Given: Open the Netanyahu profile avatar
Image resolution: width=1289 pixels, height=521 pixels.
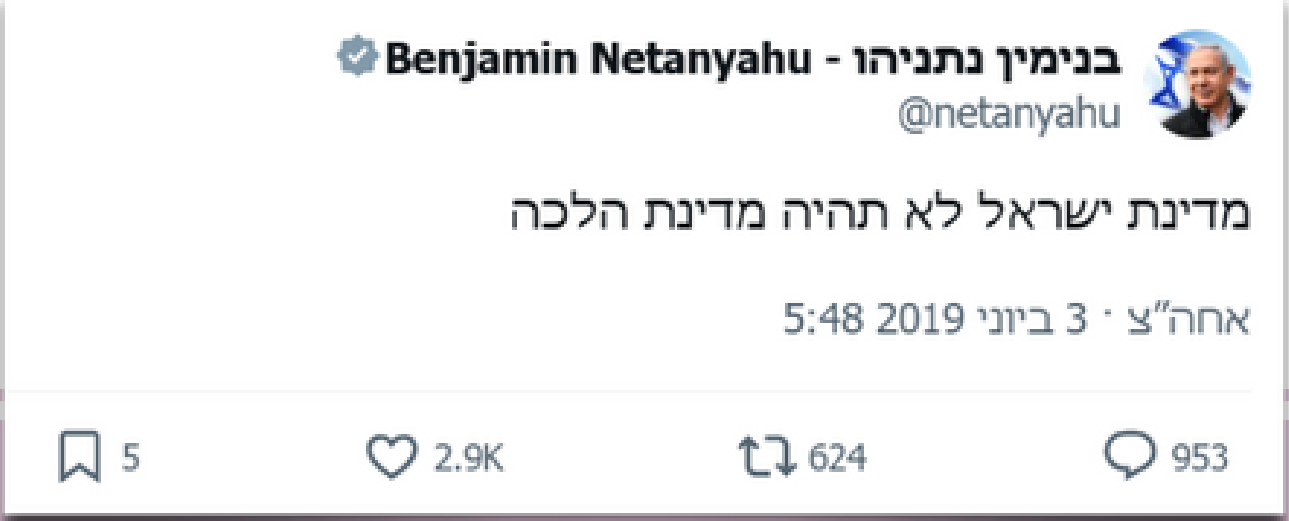Looking at the screenshot, I should (x=1199, y=84).
